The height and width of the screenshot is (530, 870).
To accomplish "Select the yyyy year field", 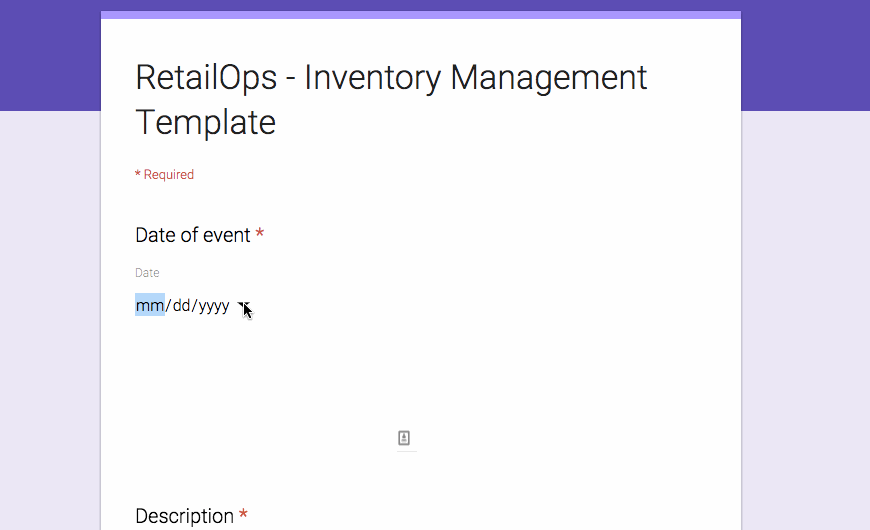I will pyautogui.click(x=214, y=306).
